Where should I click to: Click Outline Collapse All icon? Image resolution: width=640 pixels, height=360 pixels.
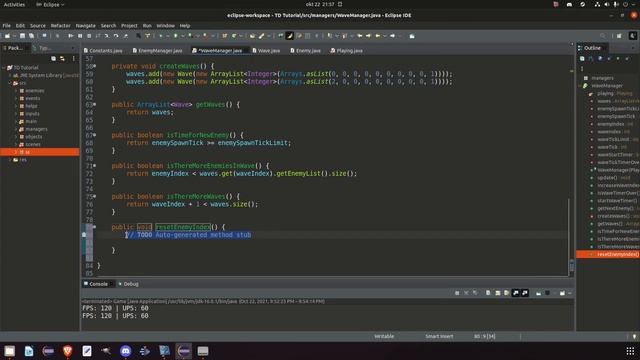tap(582, 59)
